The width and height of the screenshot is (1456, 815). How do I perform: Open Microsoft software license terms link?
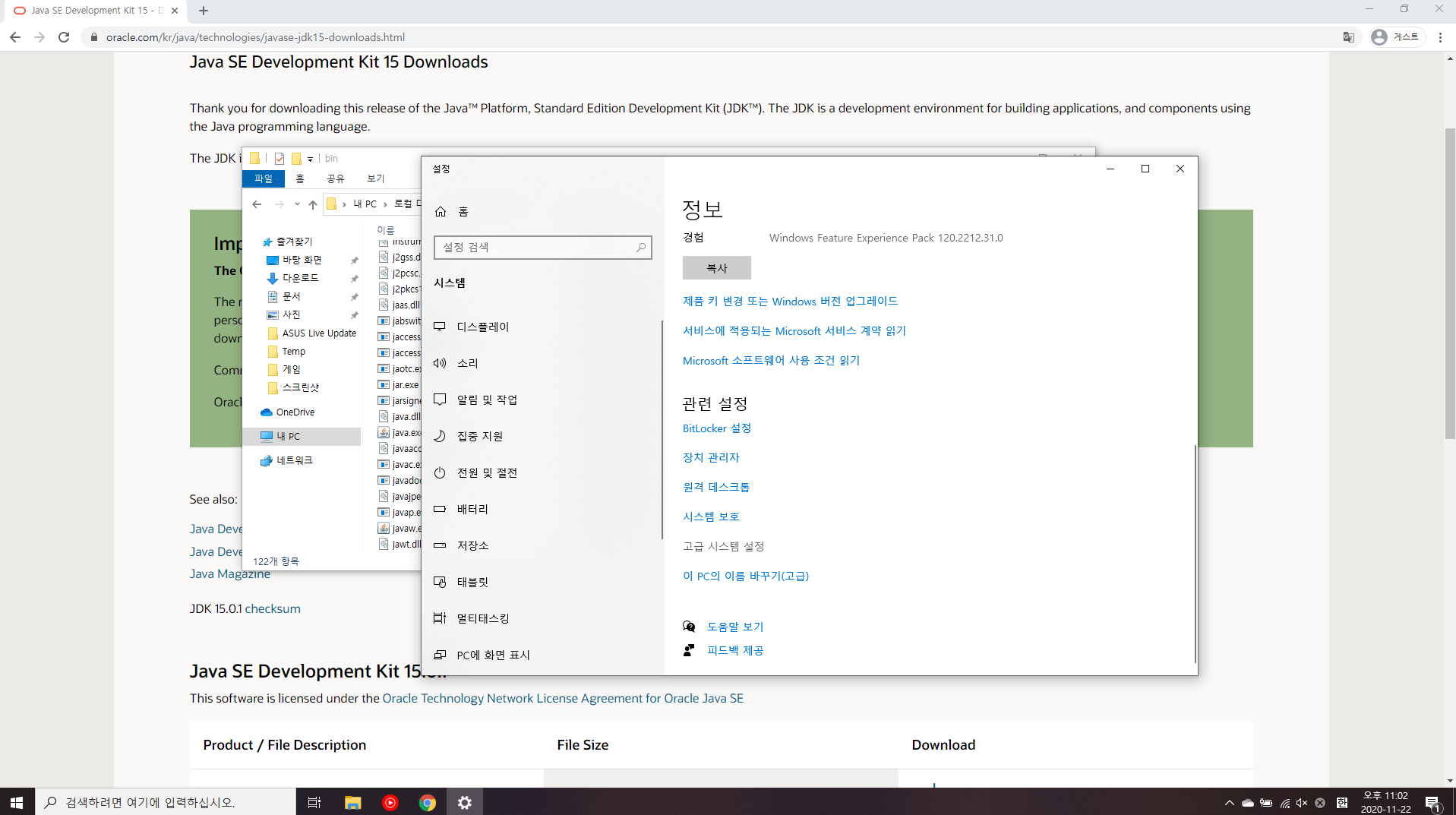pos(771,361)
